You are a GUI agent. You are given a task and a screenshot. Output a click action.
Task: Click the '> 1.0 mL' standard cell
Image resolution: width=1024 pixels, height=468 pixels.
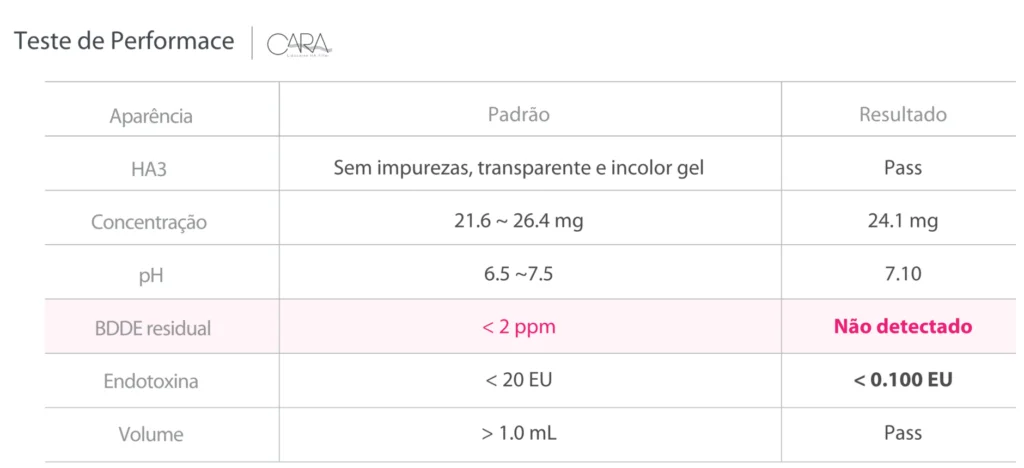[x=518, y=434]
